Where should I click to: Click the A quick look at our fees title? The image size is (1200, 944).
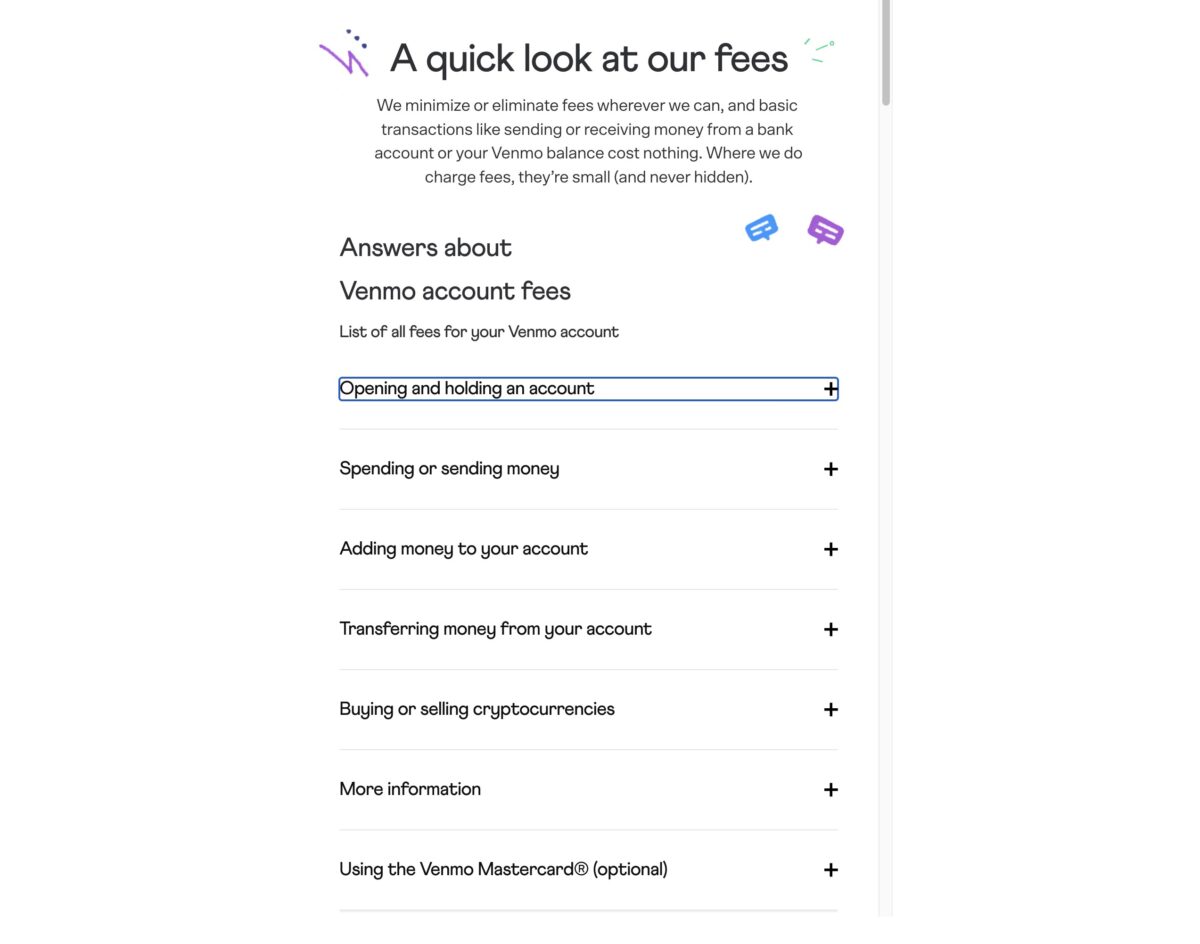tap(589, 59)
